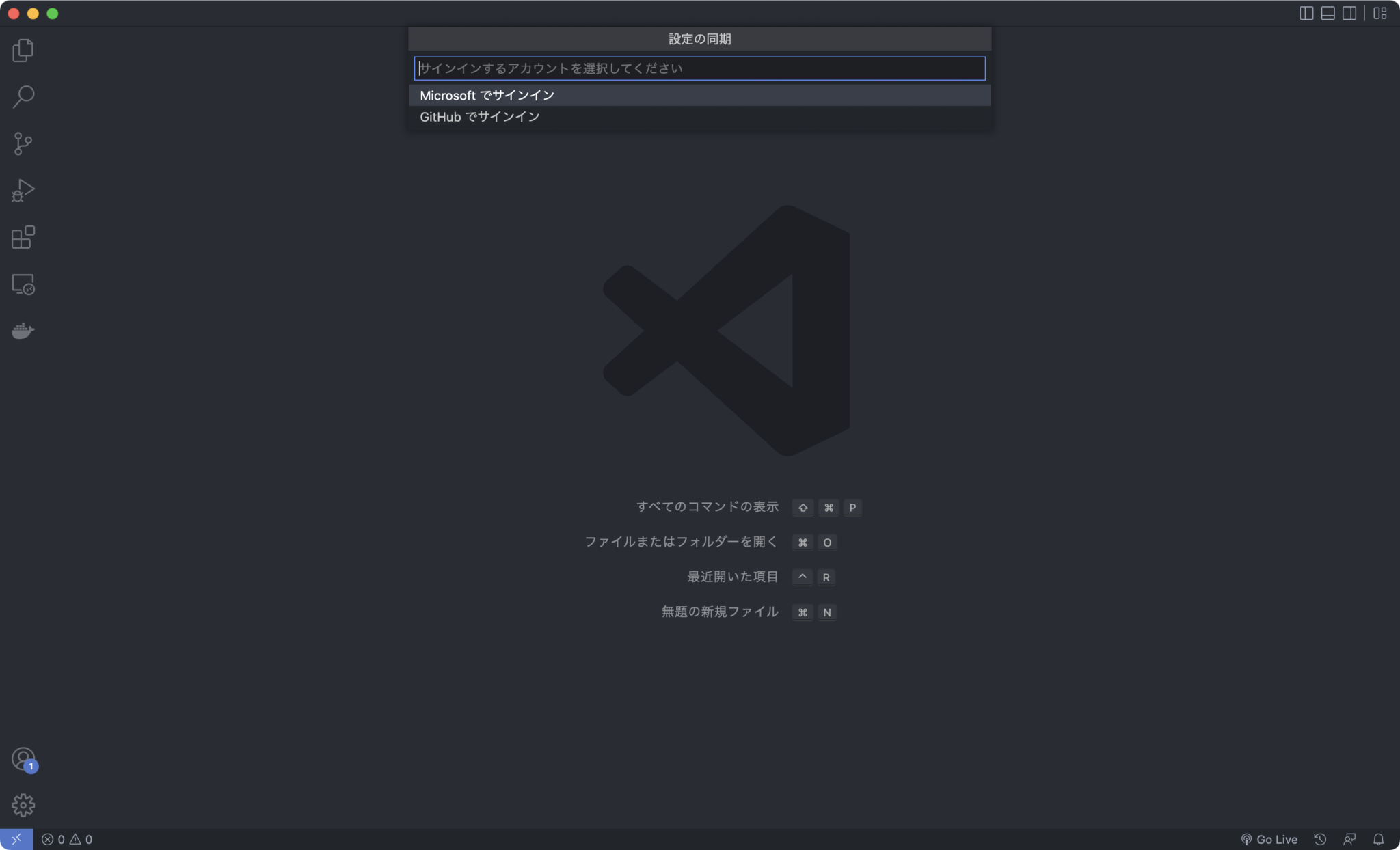Show errors and warnings panel
Image resolution: width=1400 pixels, height=850 pixels.
pos(67,838)
